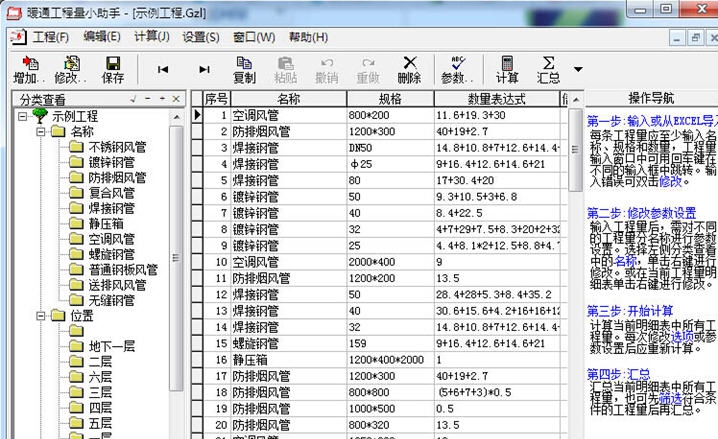Click row 15 螺旋钢管 name cell

[x=288, y=343]
